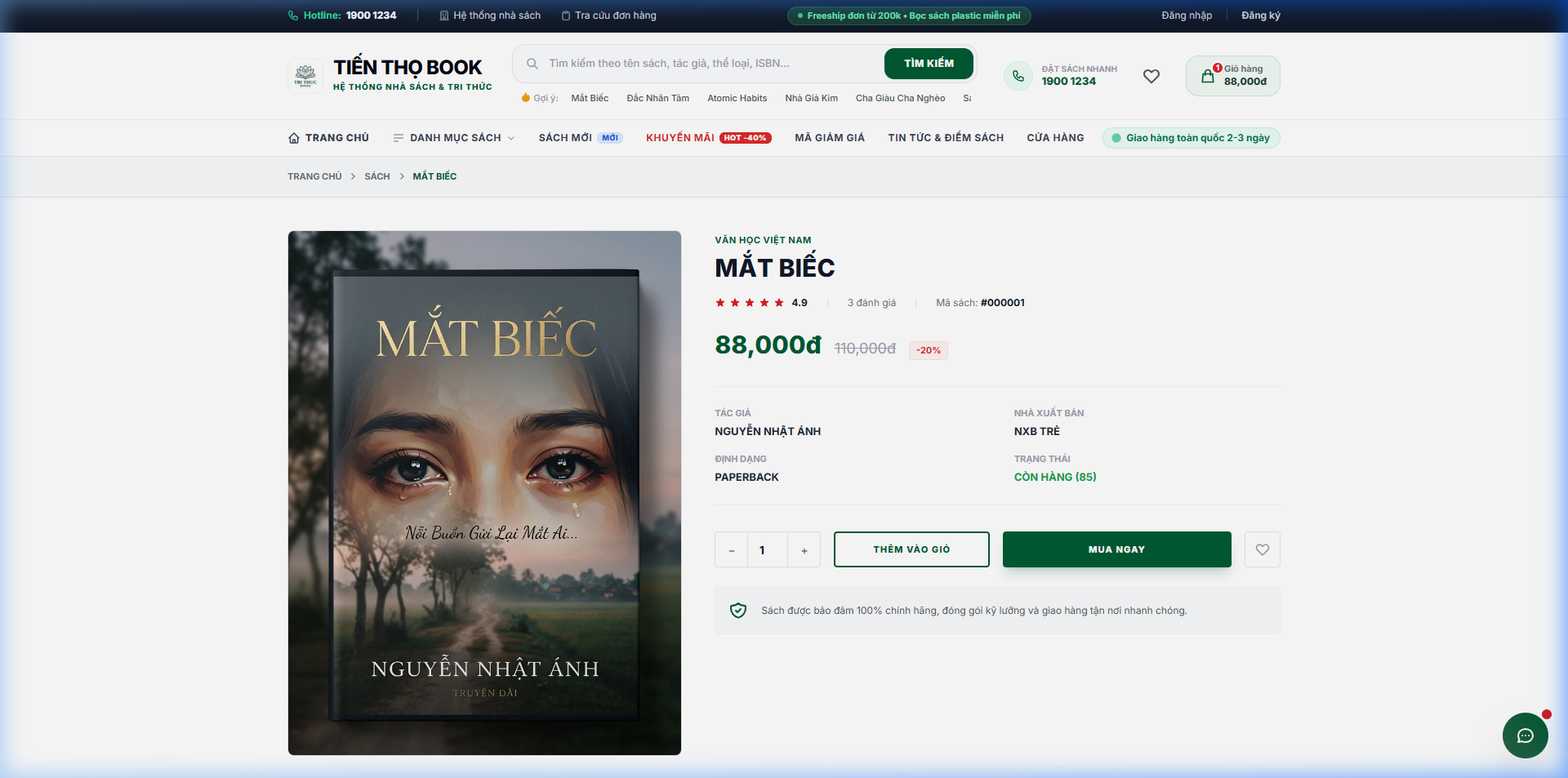This screenshot has width=1568, height=778.
Task: Open the shopping cart bag icon
Action: click(1207, 76)
